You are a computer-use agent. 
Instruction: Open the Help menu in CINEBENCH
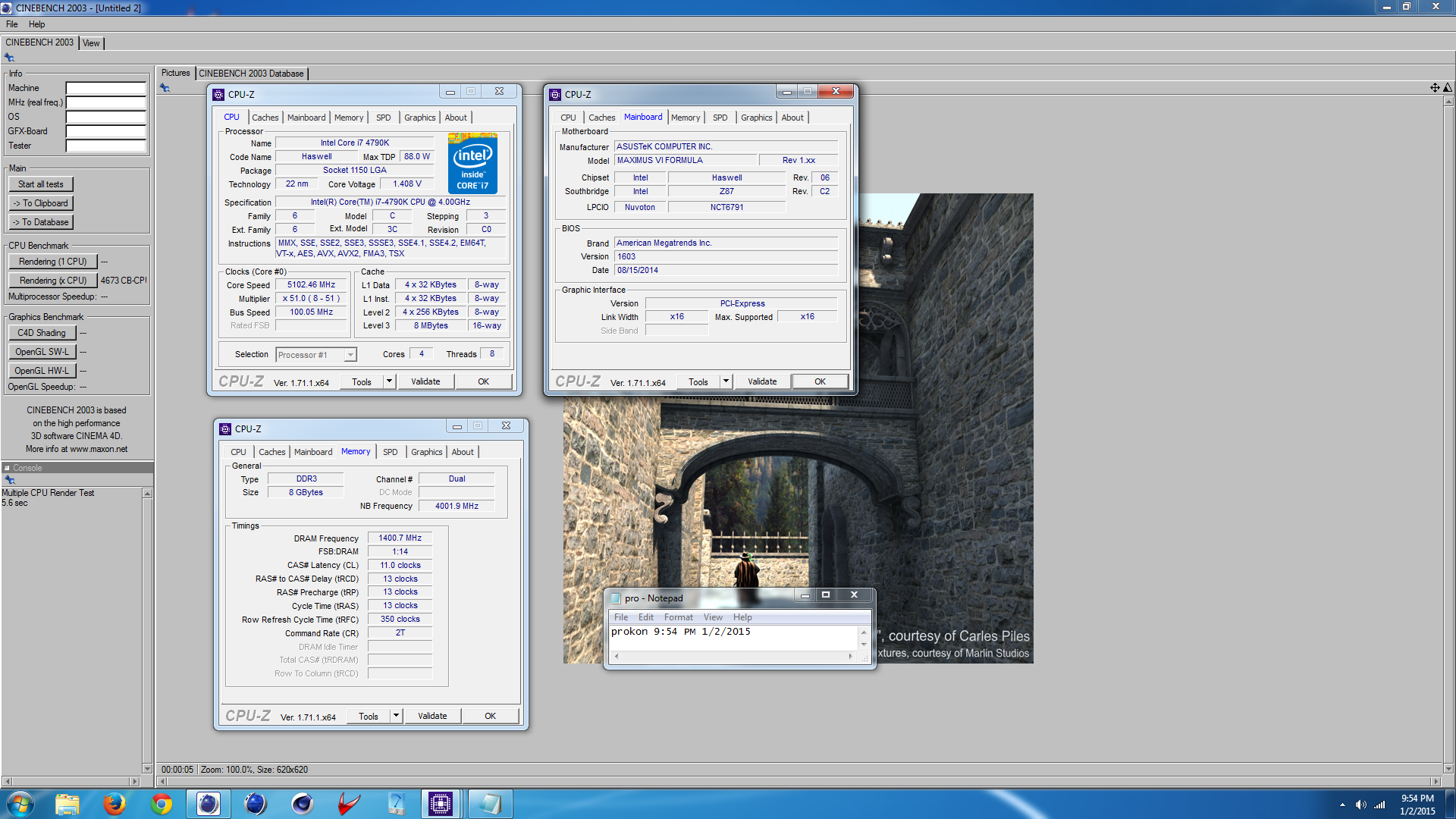(36, 24)
